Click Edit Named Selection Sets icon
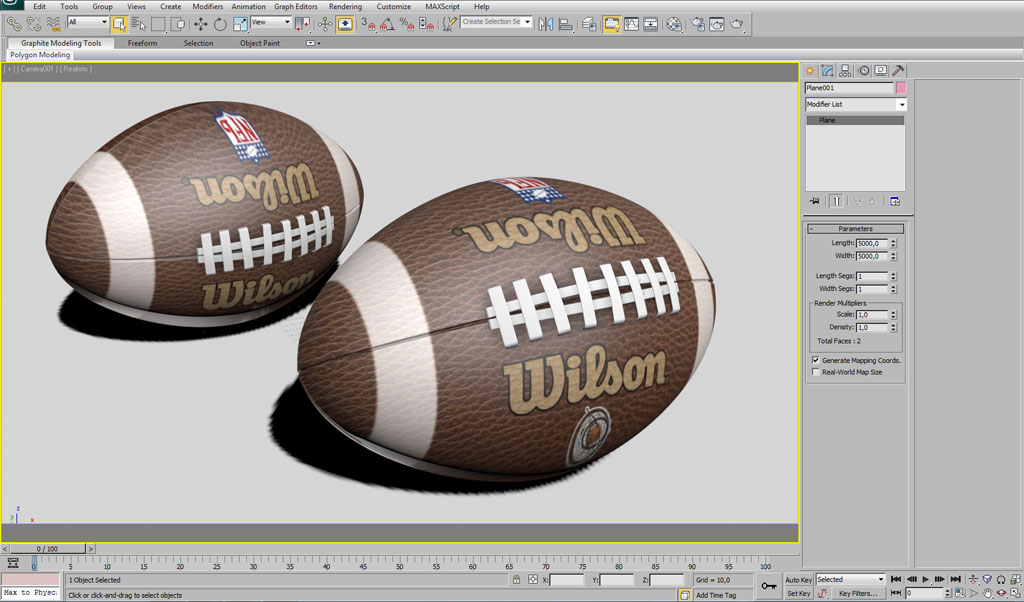This screenshot has height=602, width=1024. (x=449, y=24)
